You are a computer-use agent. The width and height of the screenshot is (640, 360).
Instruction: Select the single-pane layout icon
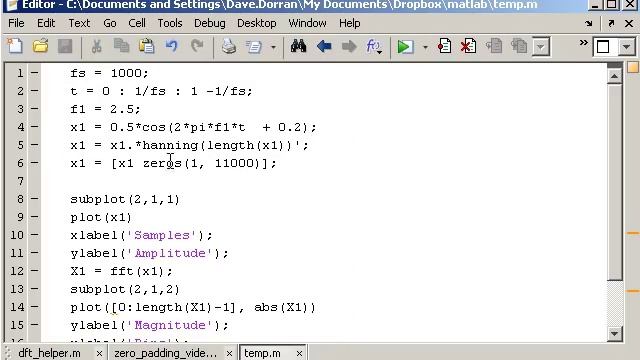pyautogui.click(x=603, y=47)
